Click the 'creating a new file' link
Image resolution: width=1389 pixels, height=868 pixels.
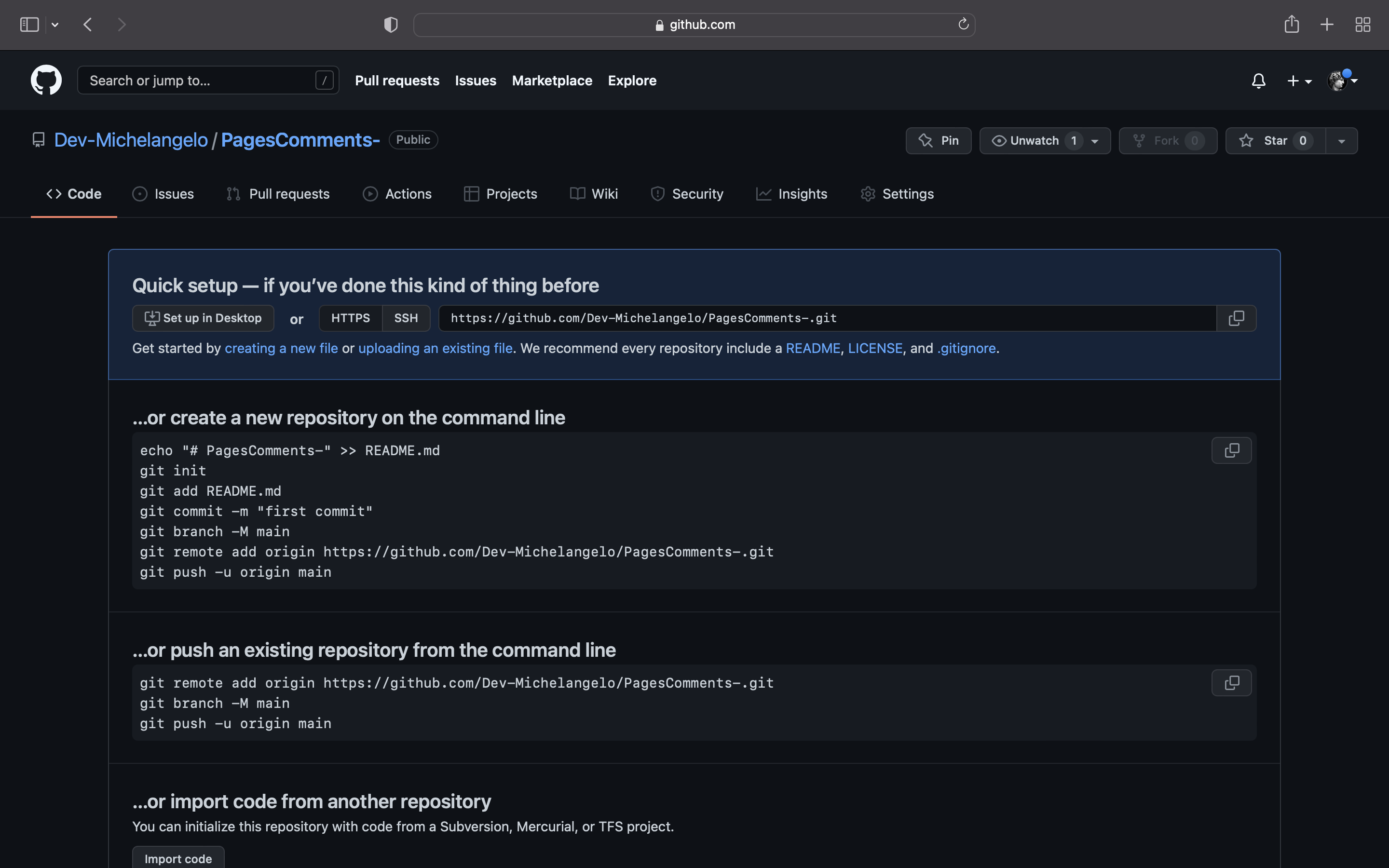coord(281,348)
